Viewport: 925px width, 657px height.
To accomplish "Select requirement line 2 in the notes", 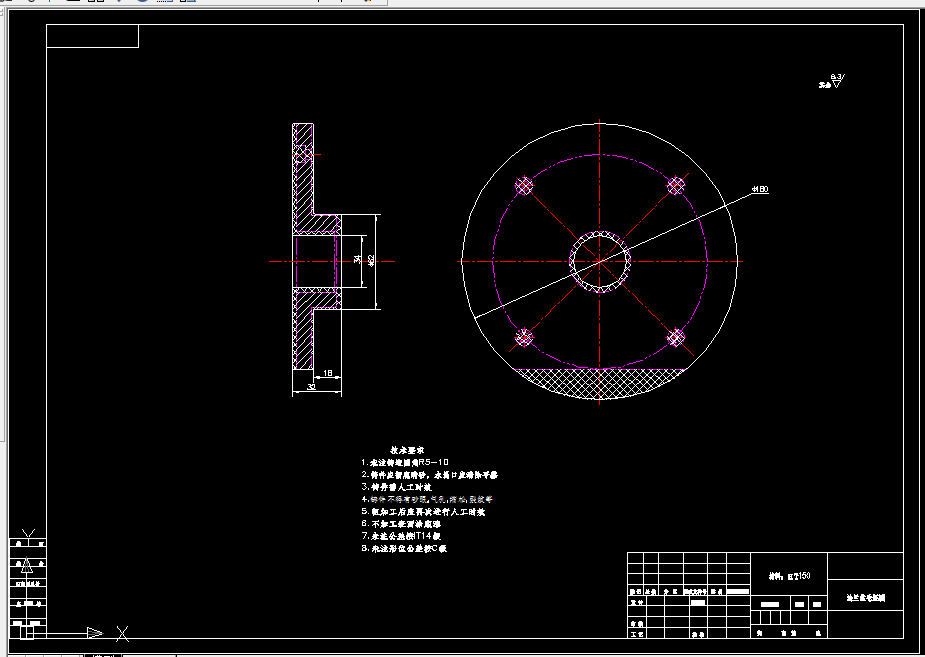I will tap(430, 475).
